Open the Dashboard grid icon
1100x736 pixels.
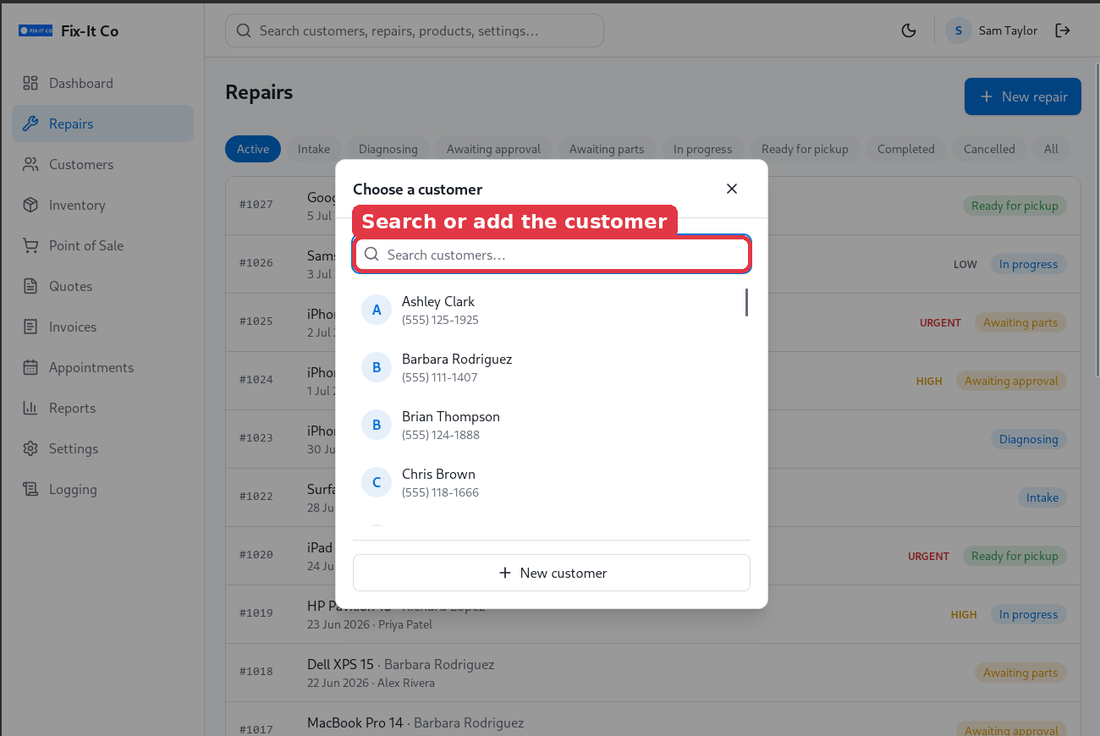tap(30, 83)
